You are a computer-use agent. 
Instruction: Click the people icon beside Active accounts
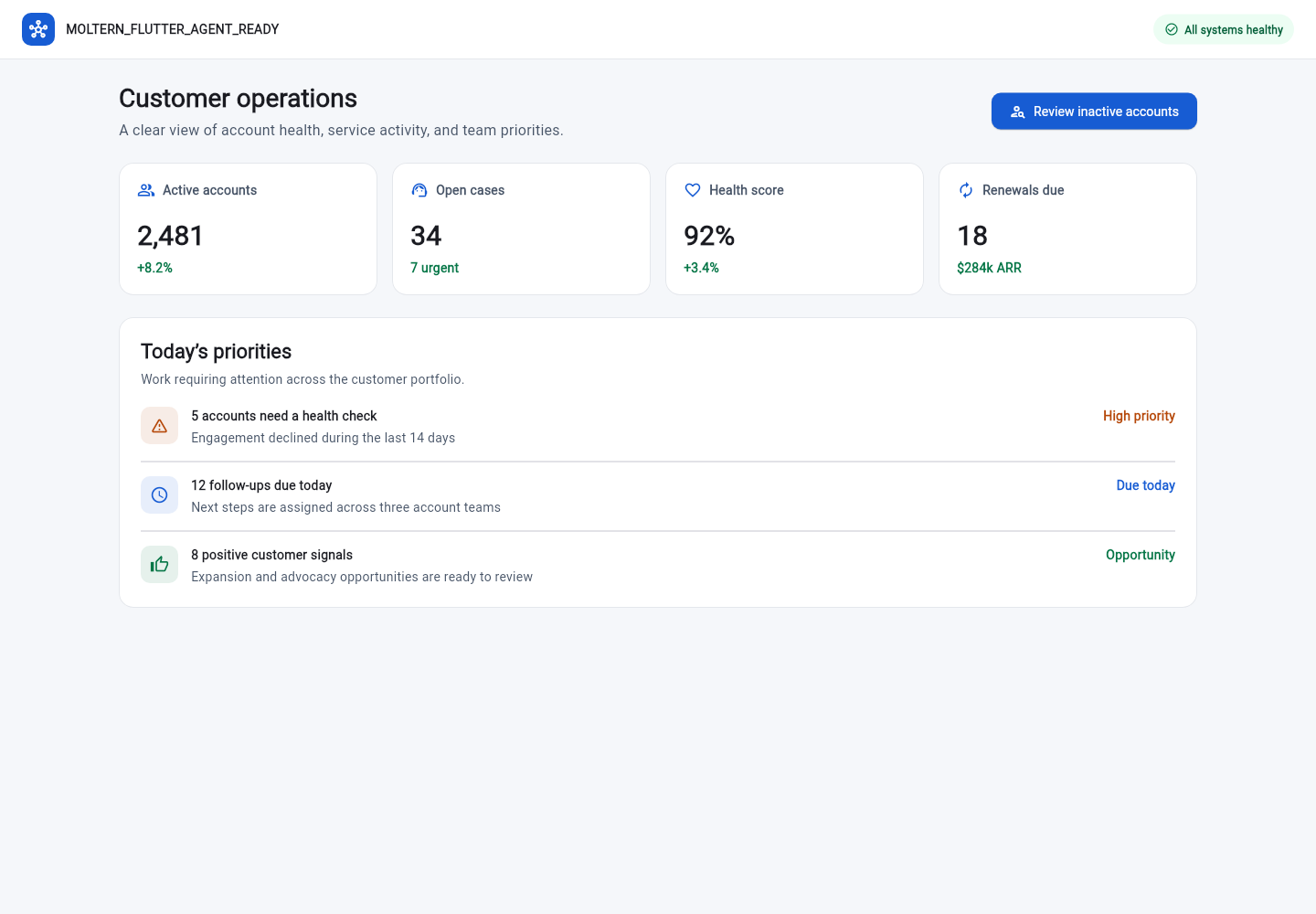click(146, 190)
